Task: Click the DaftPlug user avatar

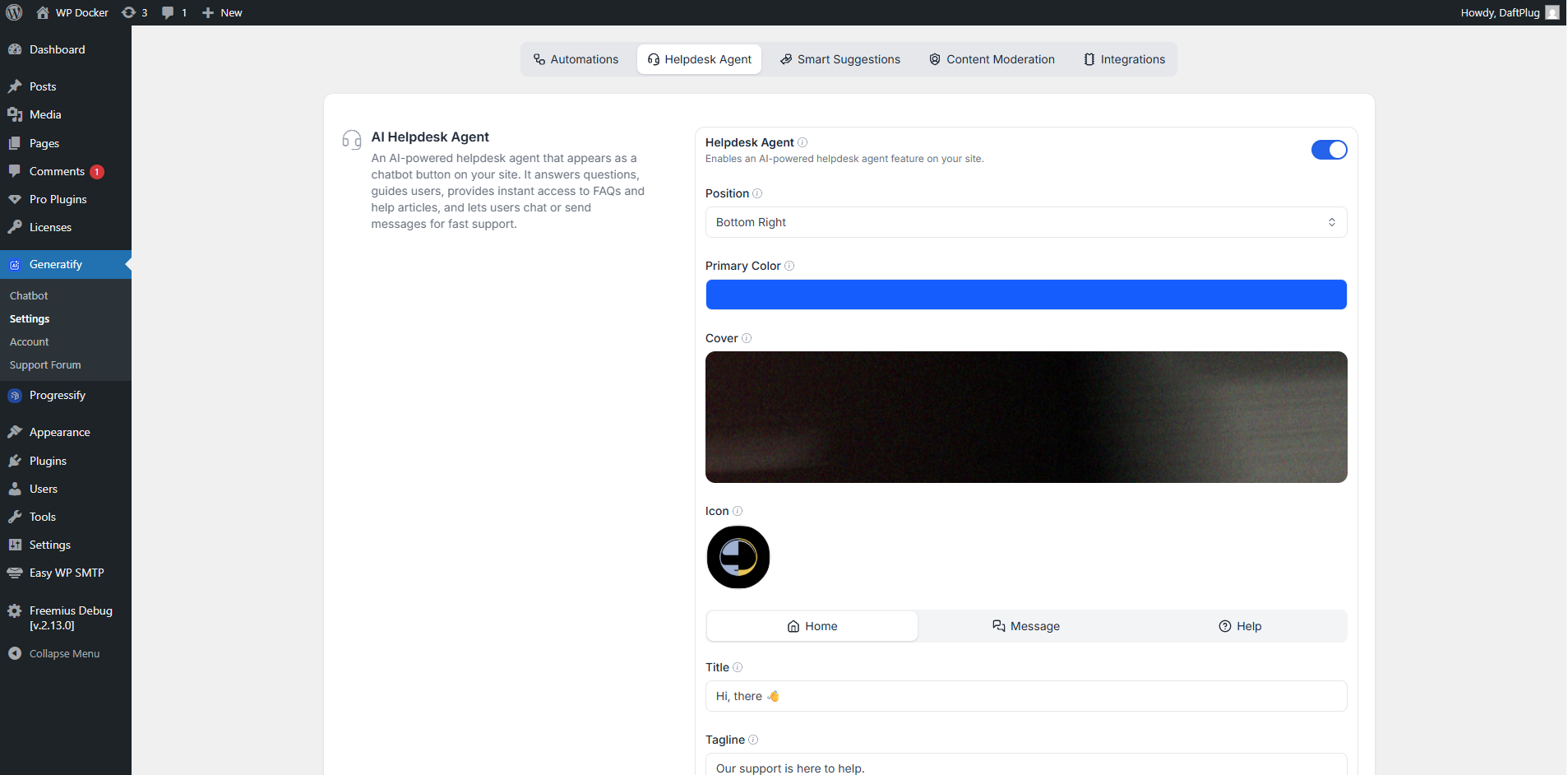Action: pos(1552,12)
